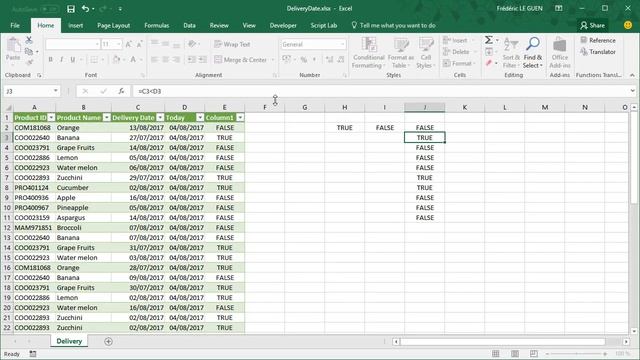This screenshot has width=640, height=360.
Task: Click Sort & Filter icon
Action: point(511,44)
